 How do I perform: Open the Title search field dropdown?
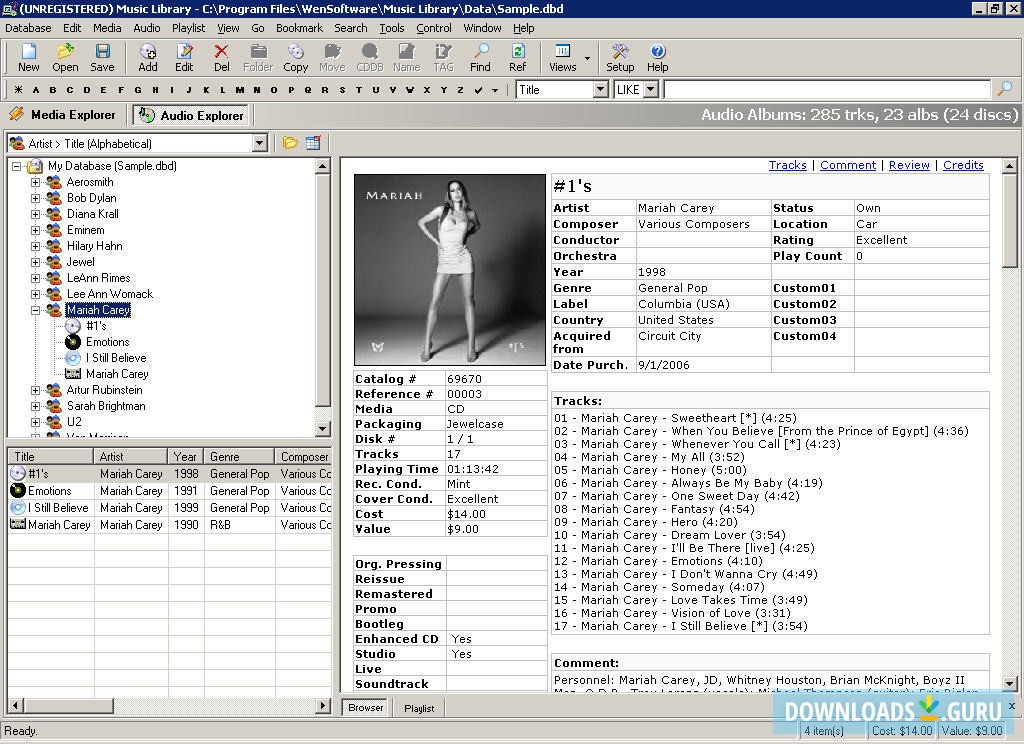click(x=601, y=89)
